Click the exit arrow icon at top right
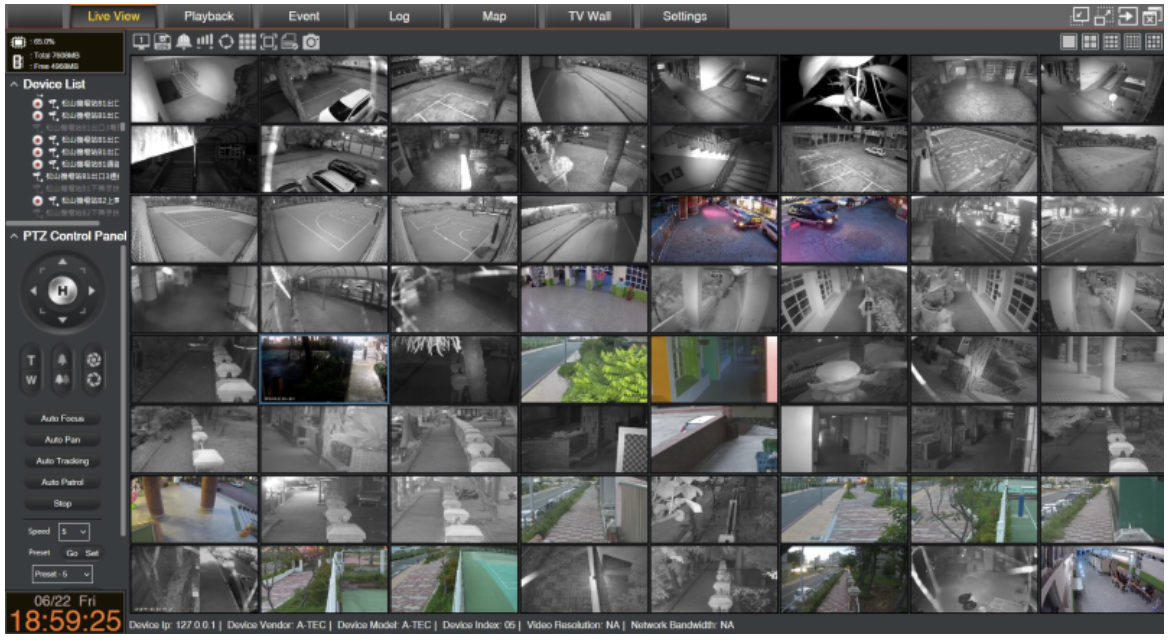The width and height of the screenshot is (1174, 640). tap(1128, 16)
